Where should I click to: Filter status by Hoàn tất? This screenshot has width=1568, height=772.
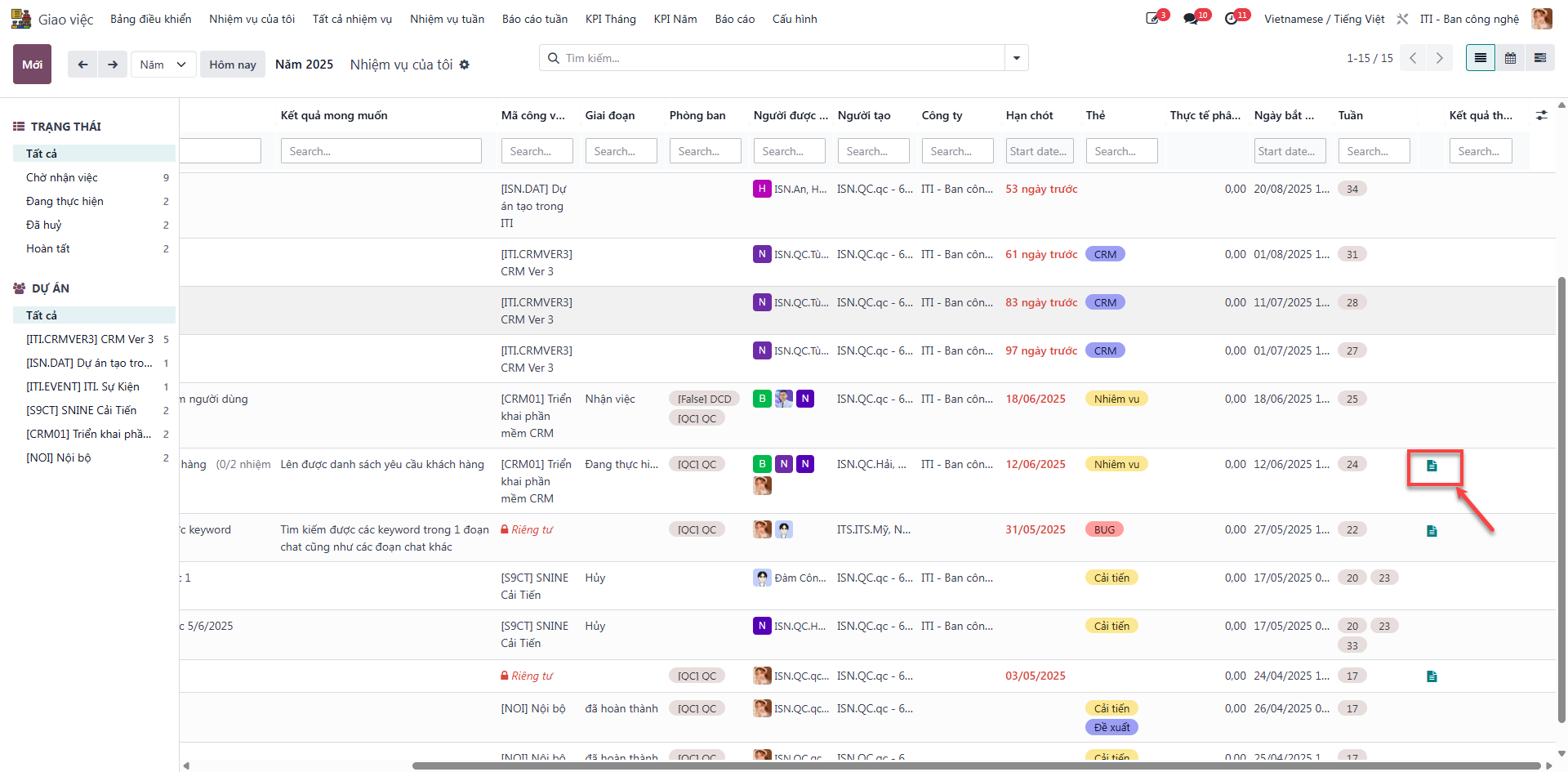point(94,248)
